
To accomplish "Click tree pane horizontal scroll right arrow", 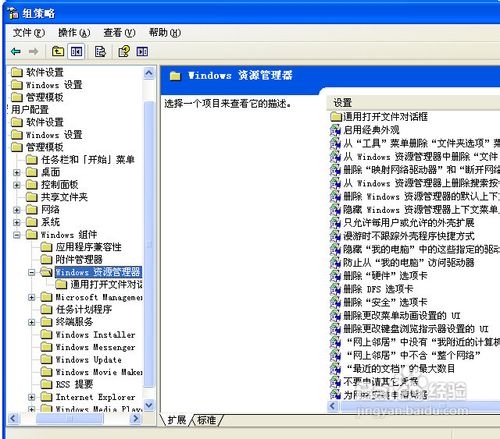I will click(136, 418).
